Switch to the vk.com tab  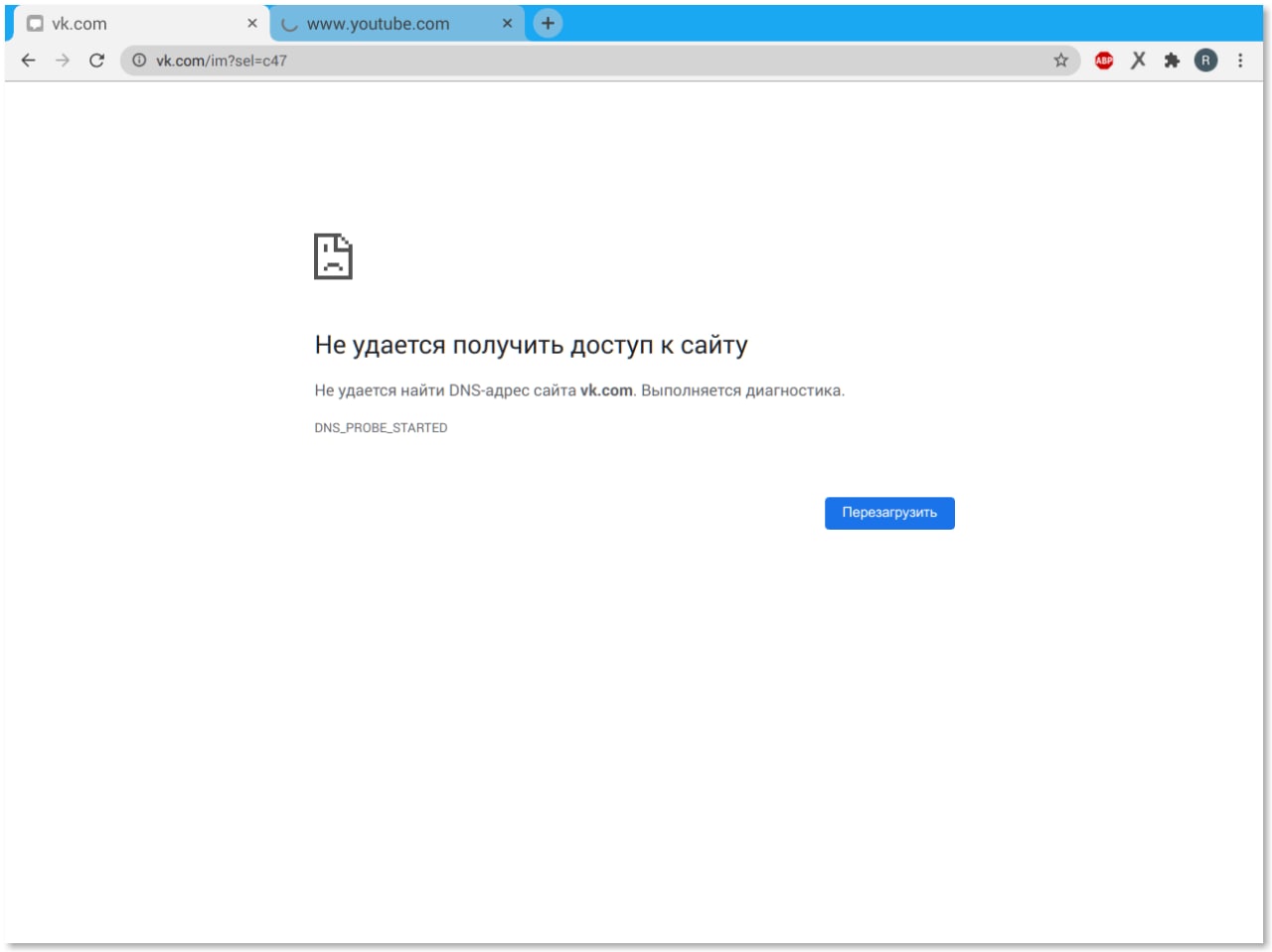tap(141, 24)
